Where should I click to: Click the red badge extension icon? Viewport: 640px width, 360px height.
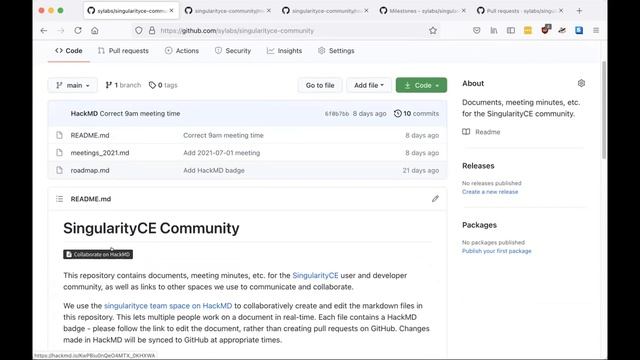pyautogui.click(x=545, y=29)
